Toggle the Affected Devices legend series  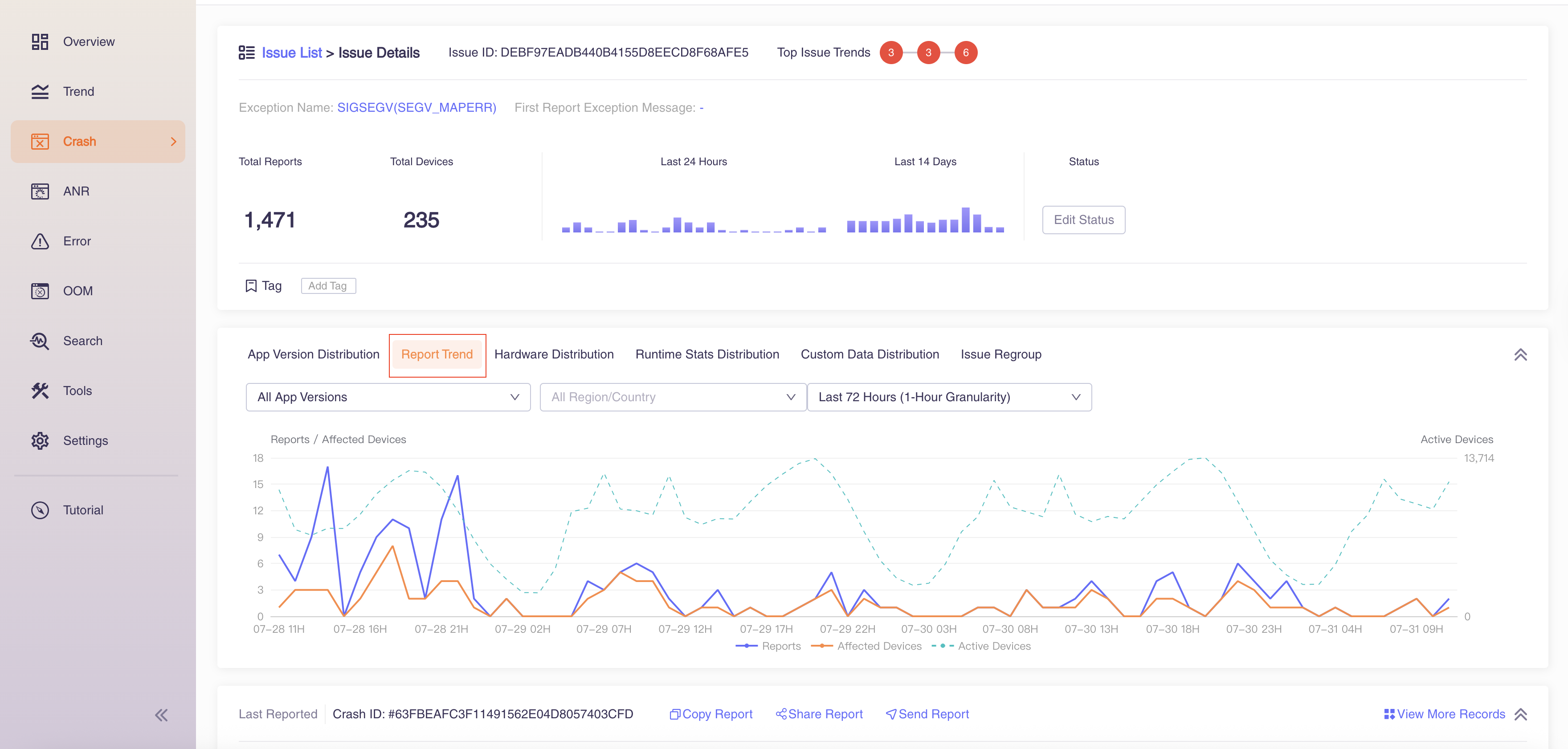(x=866, y=646)
